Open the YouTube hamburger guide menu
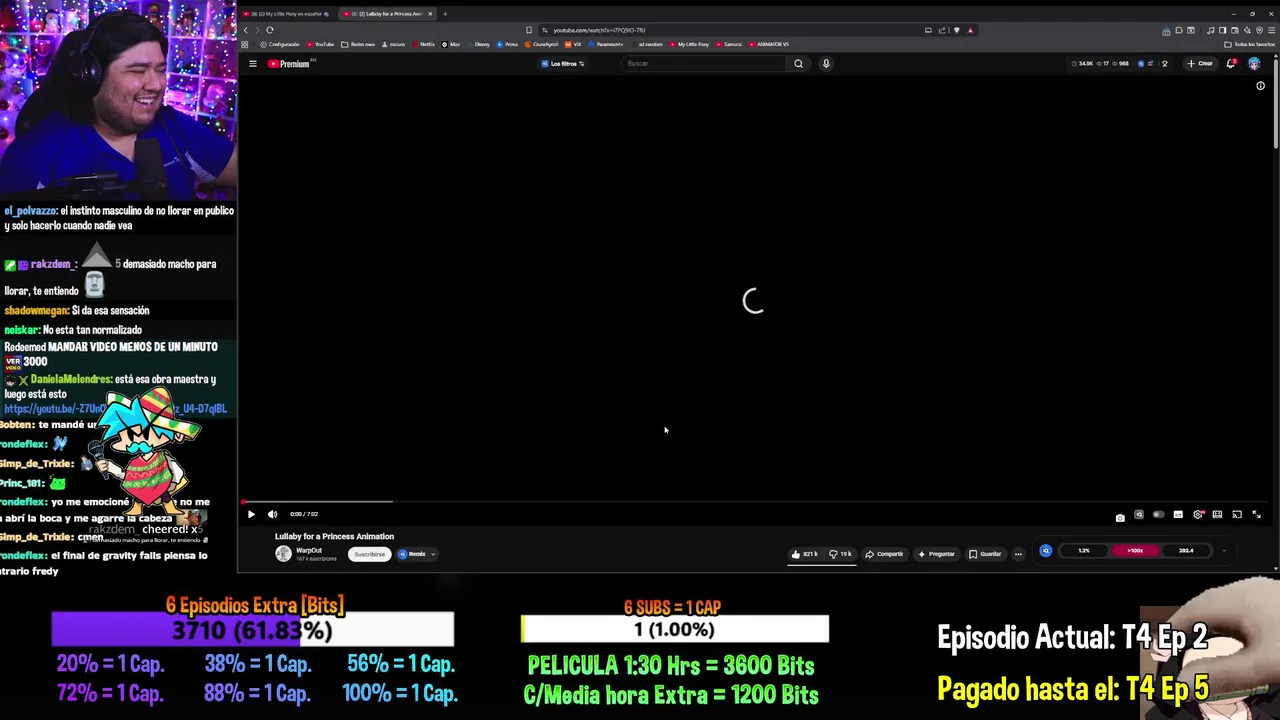This screenshot has width=1280, height=720. [252, 64]
